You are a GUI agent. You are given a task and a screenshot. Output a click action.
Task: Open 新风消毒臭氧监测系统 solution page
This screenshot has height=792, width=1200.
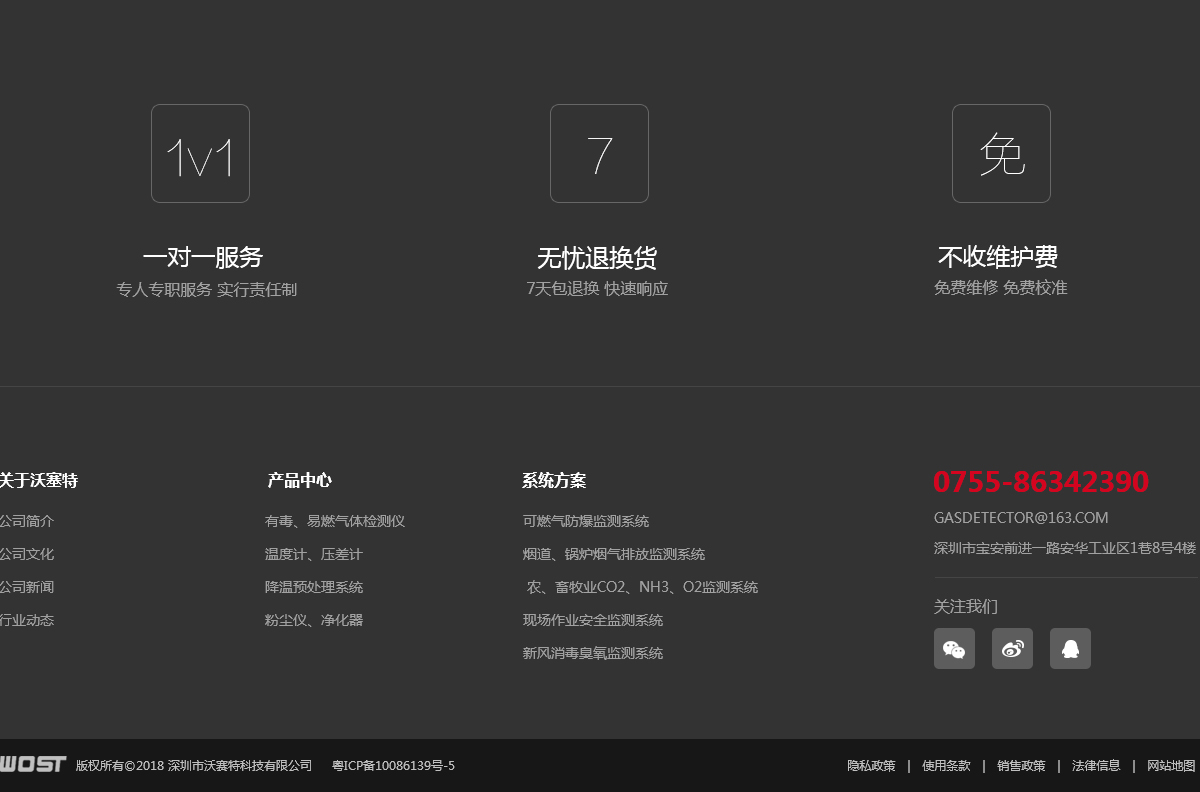592,652
